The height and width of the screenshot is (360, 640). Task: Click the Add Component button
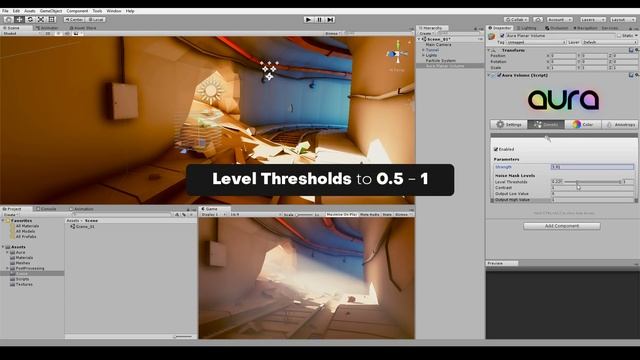(x=562, y=226)
